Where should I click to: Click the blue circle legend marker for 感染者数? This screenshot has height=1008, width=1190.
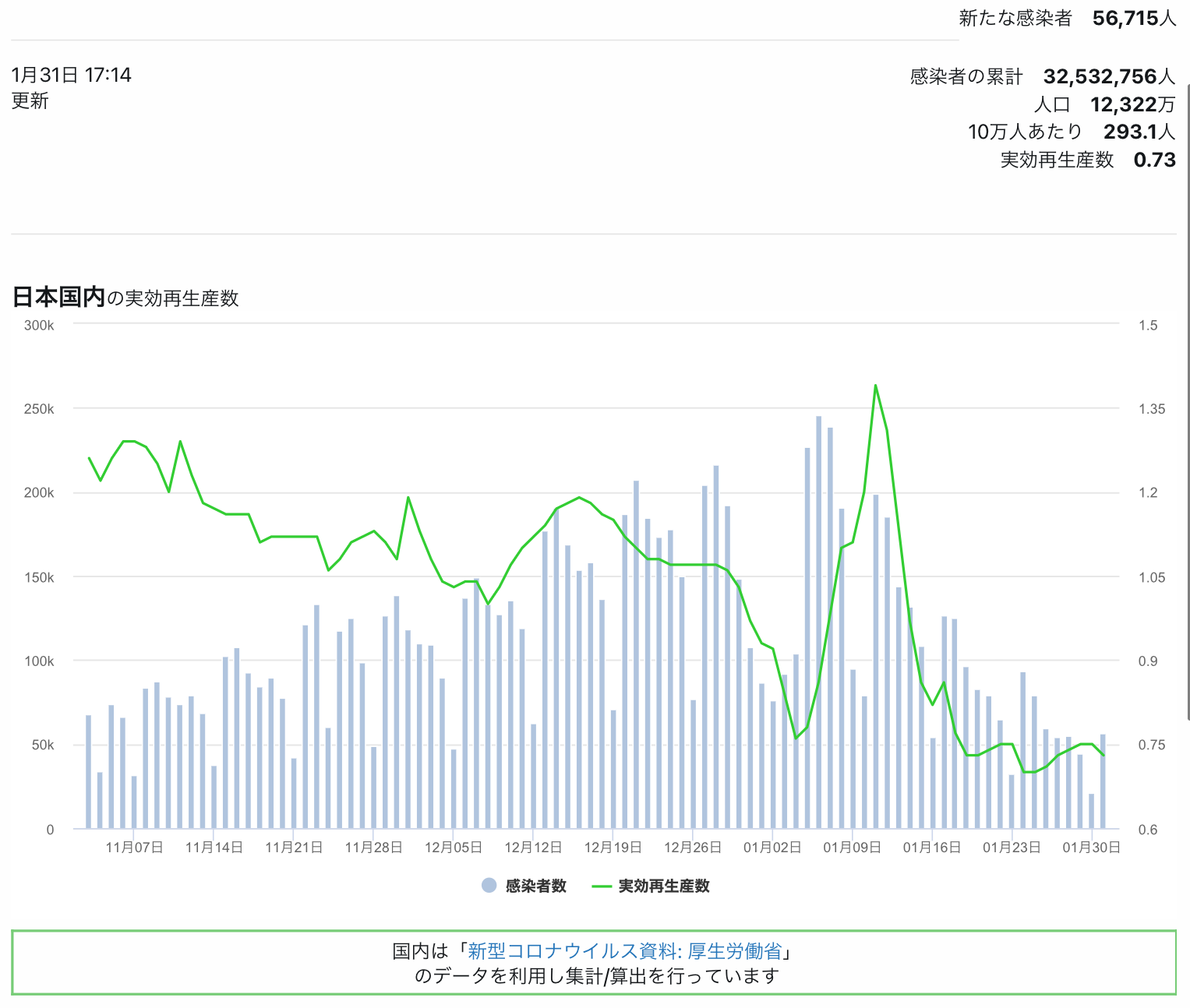click(x=489, y=886)
